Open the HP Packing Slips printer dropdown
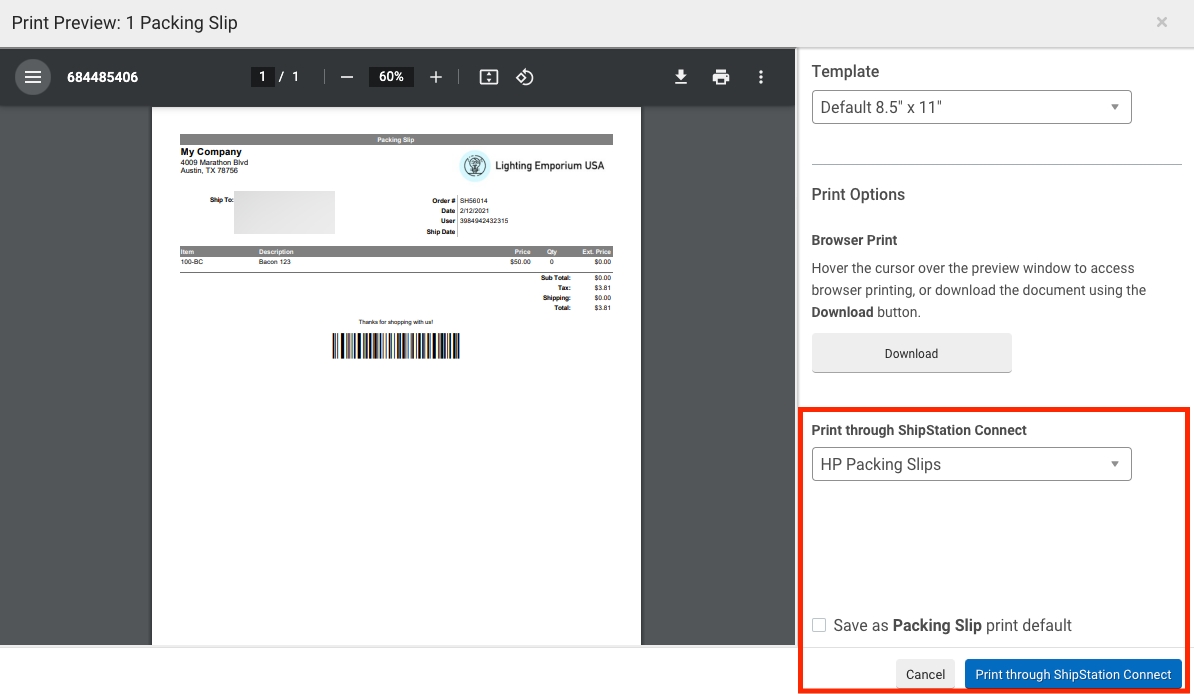 [970, 464]
